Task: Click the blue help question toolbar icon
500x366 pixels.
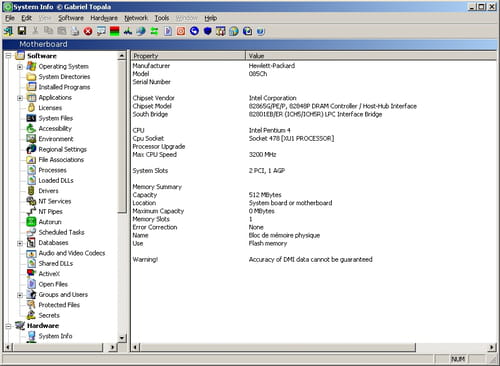Action: pyautogui.click(x=261, y=31)
